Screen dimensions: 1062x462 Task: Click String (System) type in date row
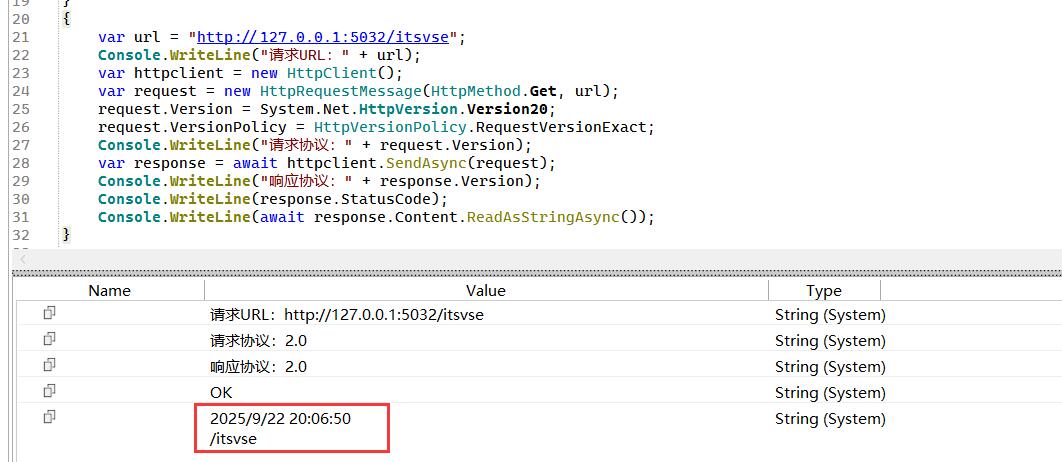click(x=830, y=419)
